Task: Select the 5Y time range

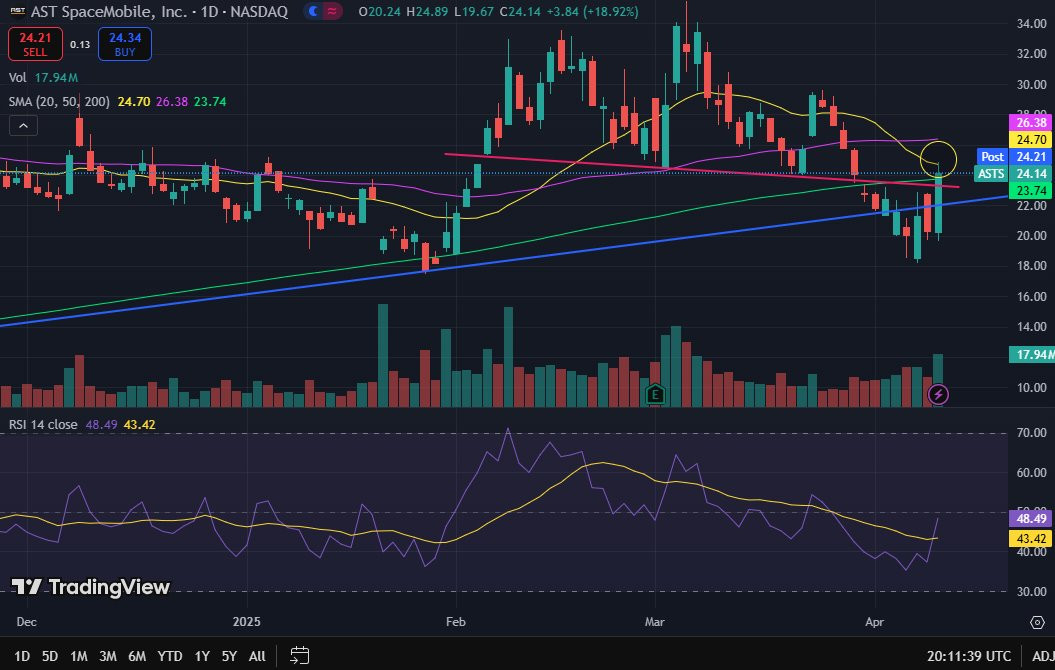Action: [x=229, y=656]
